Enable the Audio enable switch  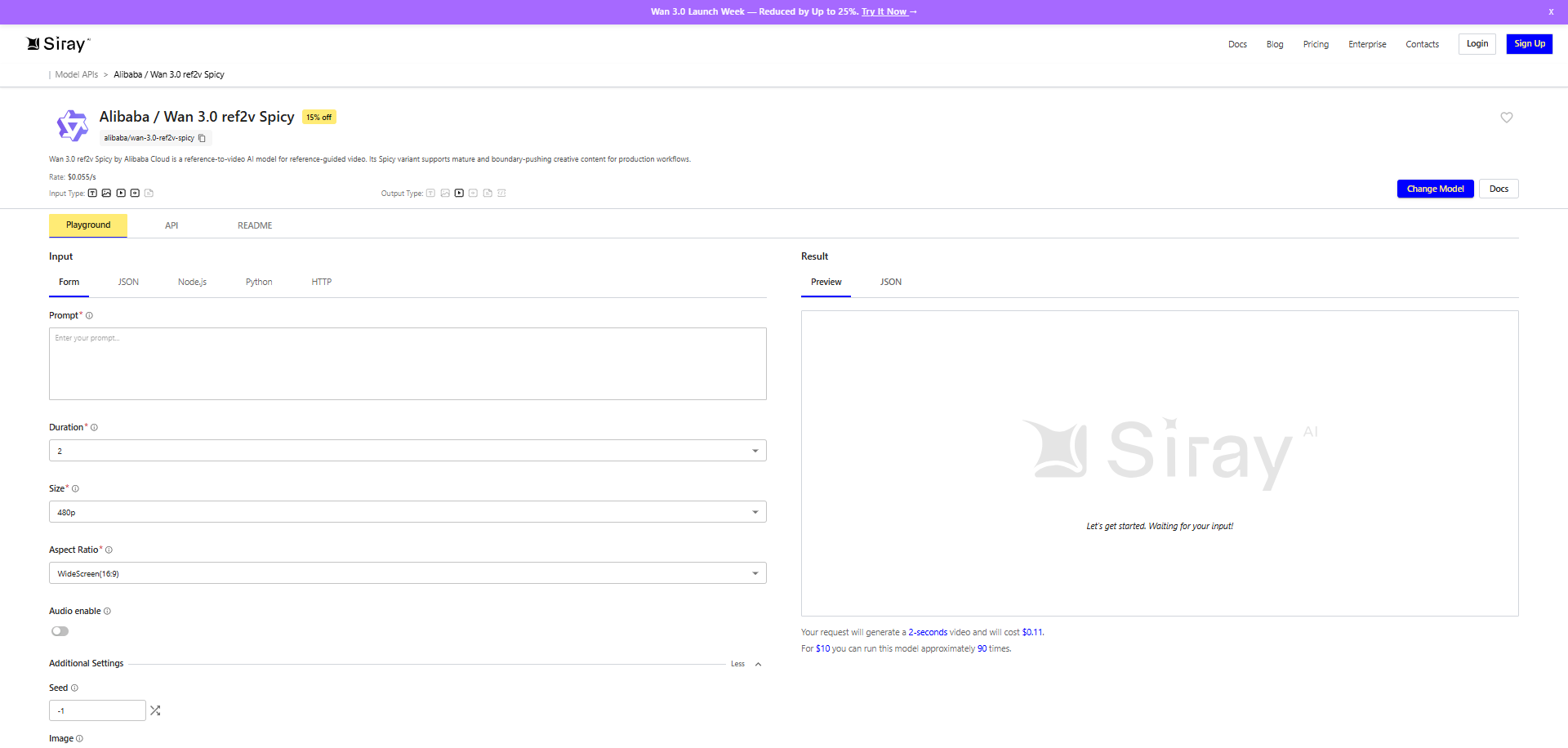tap(60, 631)
